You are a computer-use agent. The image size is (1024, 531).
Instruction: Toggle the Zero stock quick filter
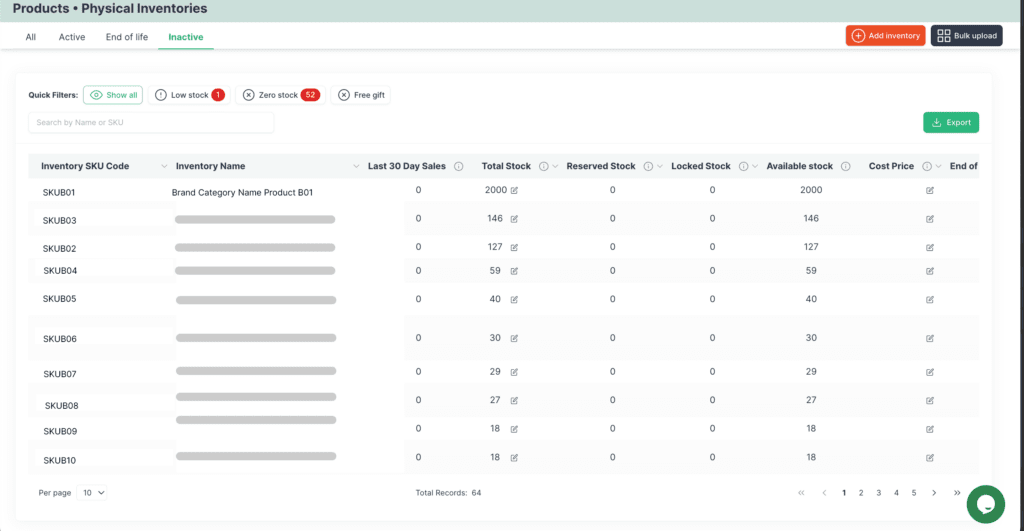point(281,95)
